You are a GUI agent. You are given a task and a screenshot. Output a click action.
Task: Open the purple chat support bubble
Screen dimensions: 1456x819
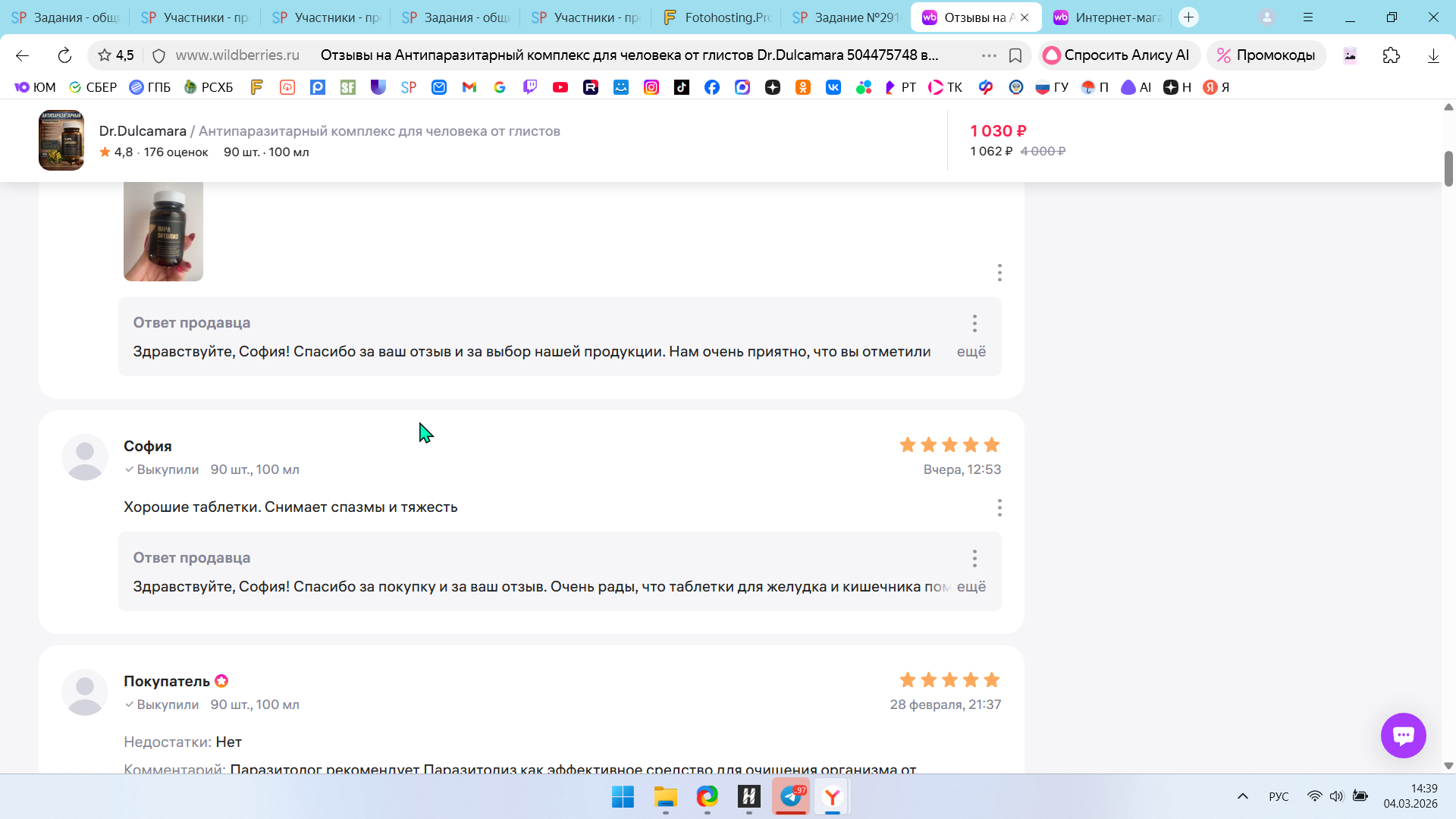click(x=1403, y=735)
